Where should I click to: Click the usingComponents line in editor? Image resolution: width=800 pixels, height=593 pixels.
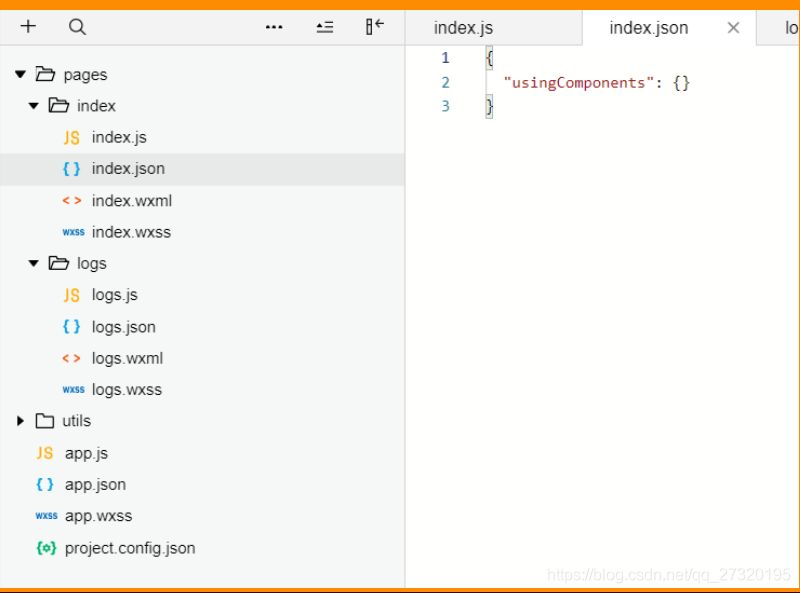[597, 82]
